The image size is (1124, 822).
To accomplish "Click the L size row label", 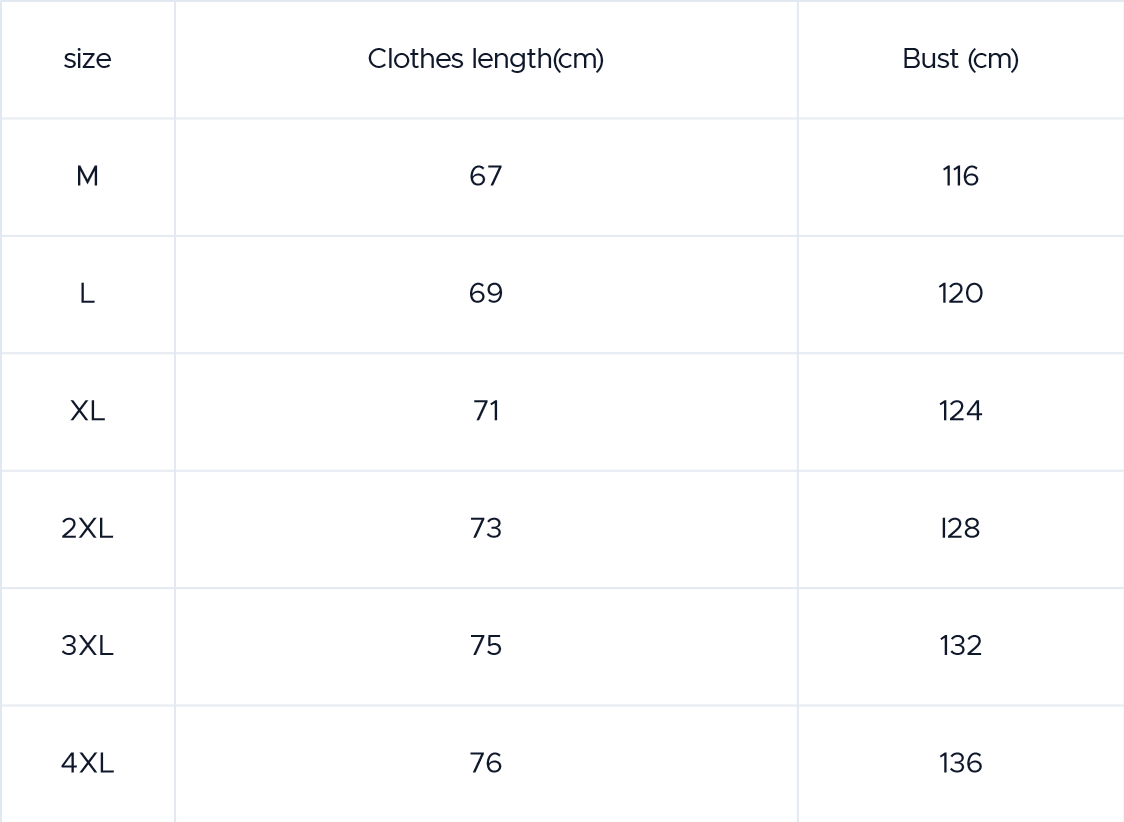I will tap(87, 294).
